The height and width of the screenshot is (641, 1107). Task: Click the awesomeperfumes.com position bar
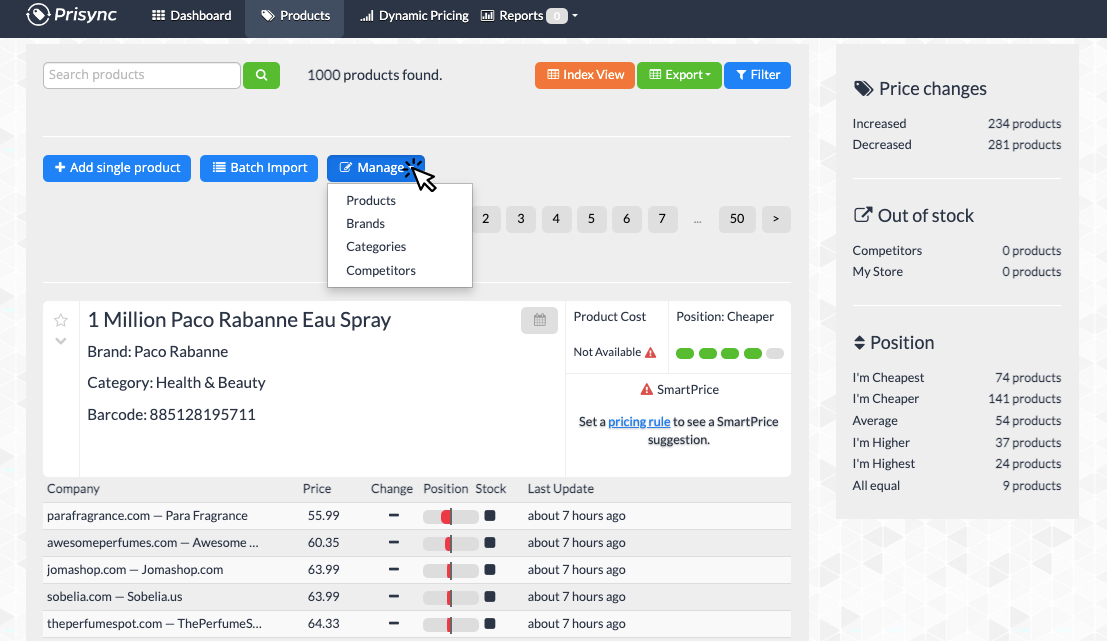tap(450, 543)
